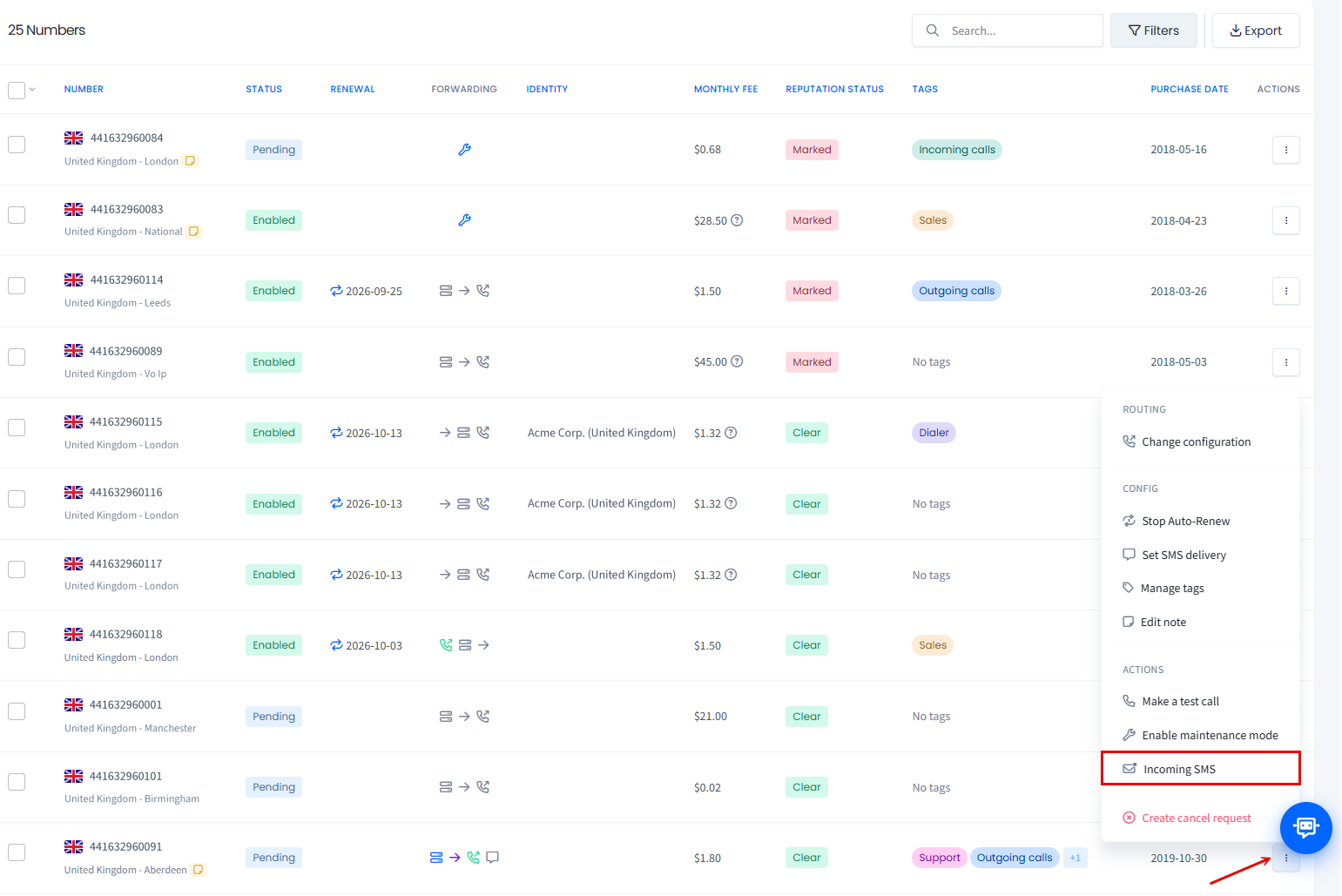Open actions menu for 441632960114
The height and width of the screenshot is (896, 1342).
click(x=1285, y=291)
